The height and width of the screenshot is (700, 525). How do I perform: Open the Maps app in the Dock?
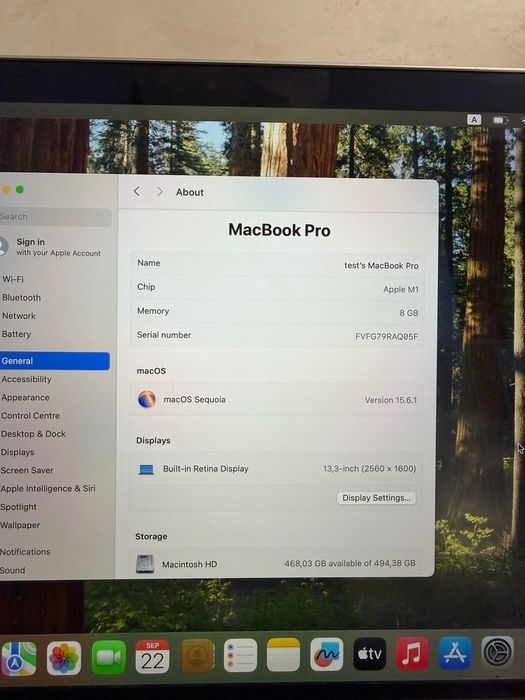point(18,658)
